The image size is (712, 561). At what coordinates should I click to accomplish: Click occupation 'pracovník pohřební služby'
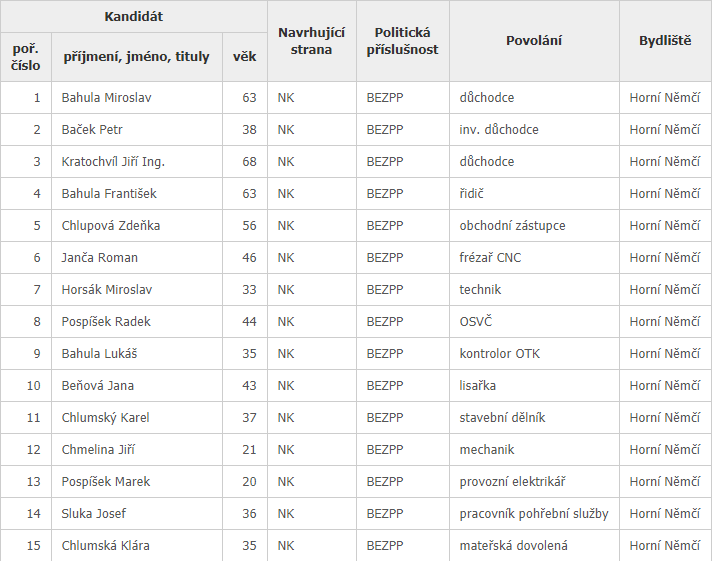(x=534, y=514)
